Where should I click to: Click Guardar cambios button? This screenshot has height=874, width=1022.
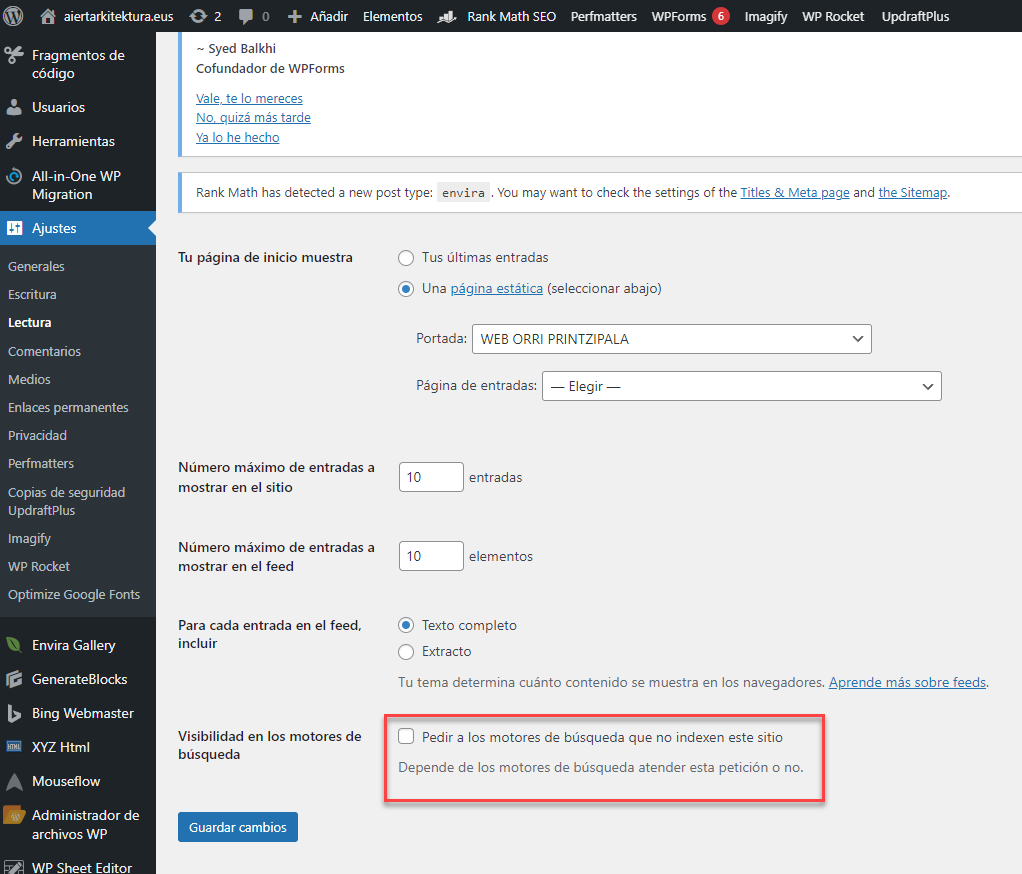[x=238, y=827]
